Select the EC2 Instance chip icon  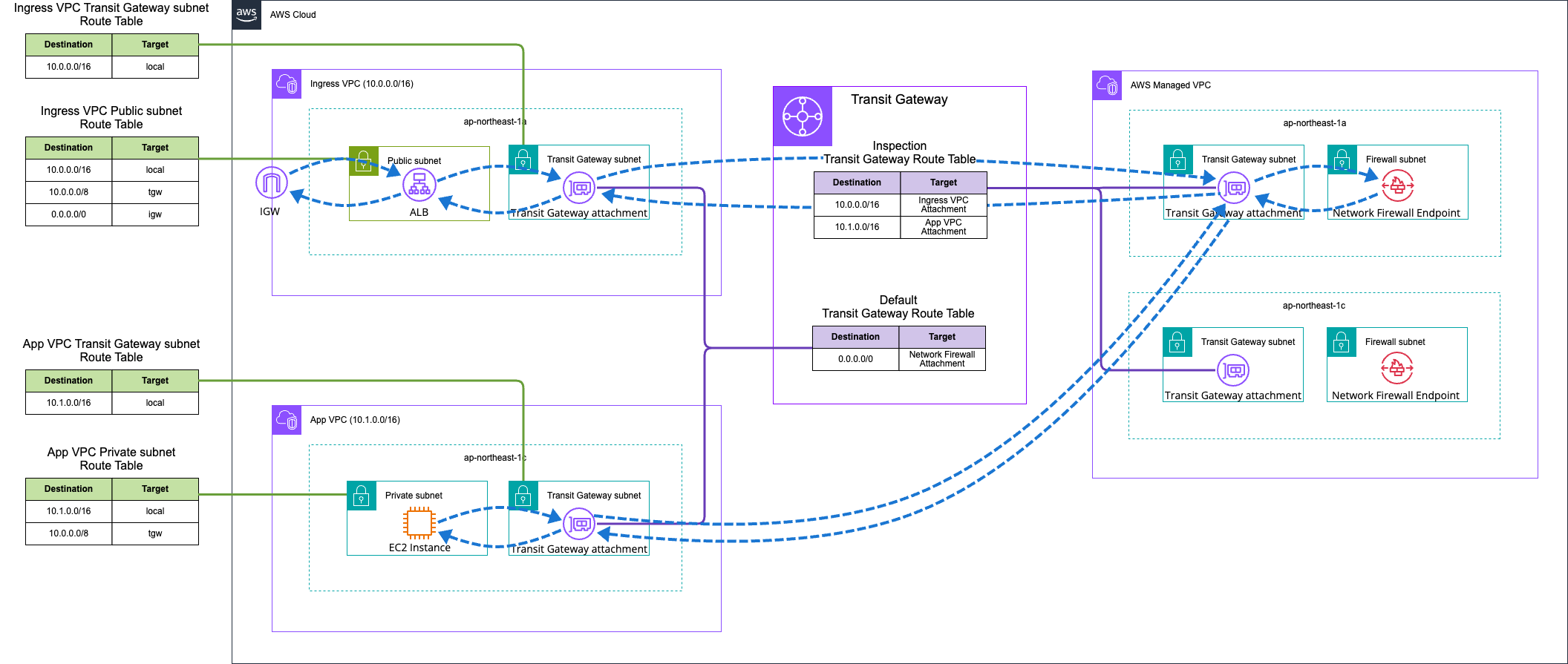pyautogui.click(x=419, y=523)
